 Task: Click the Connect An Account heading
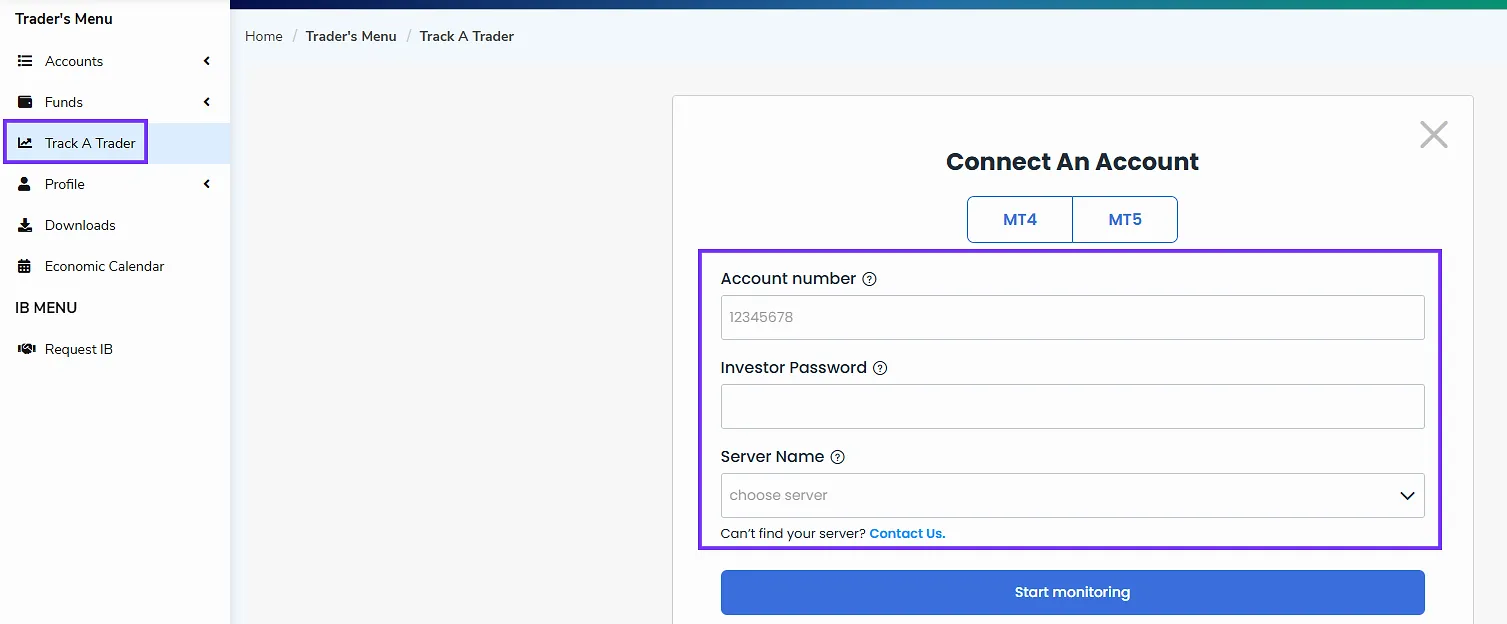pos(1072,162)
